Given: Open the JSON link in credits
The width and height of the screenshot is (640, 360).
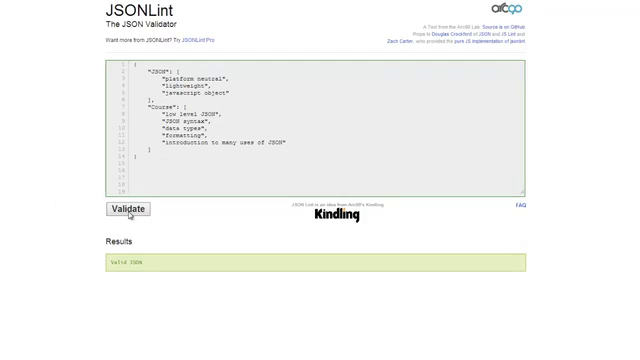Looking at the screenshot, I should pyautogui.click(x=484, y=34).
